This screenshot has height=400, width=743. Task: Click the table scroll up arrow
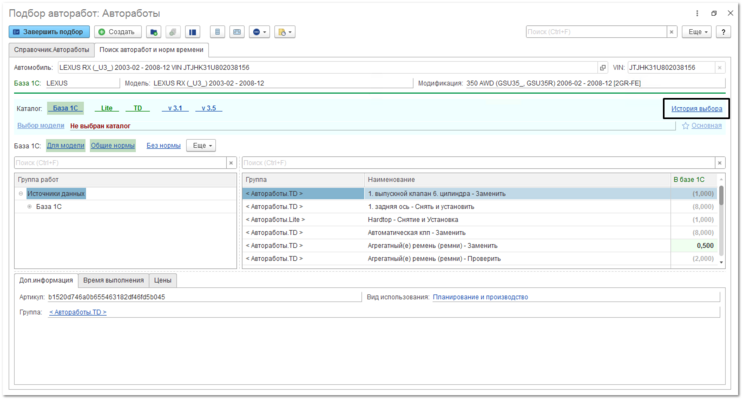(722, 180)
